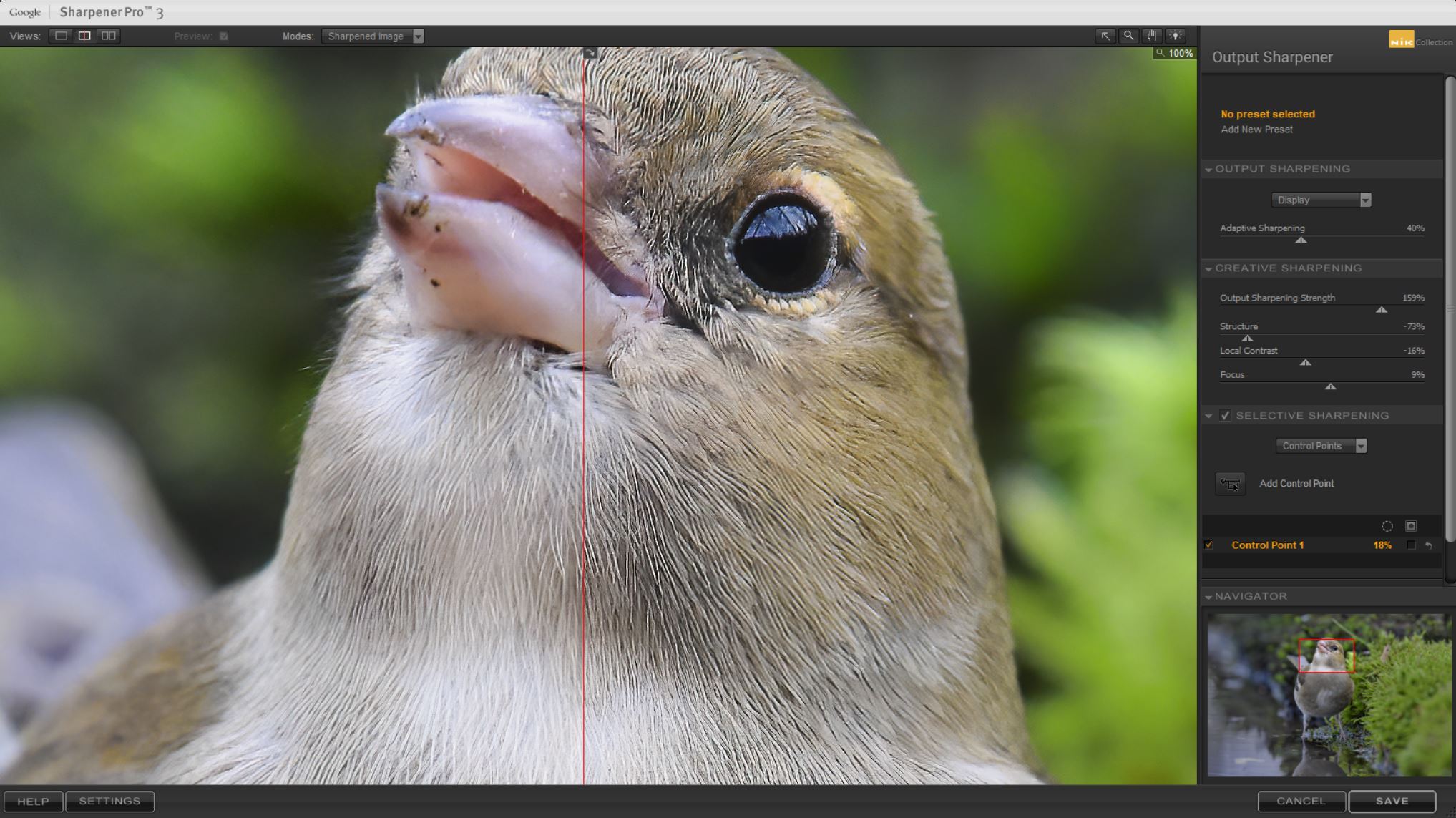Image resolution: width=1456 pixels, height=818 pixels.
Task: Click the Output Sharpening Strength 159% value
Action: (x=1413, y=298)
